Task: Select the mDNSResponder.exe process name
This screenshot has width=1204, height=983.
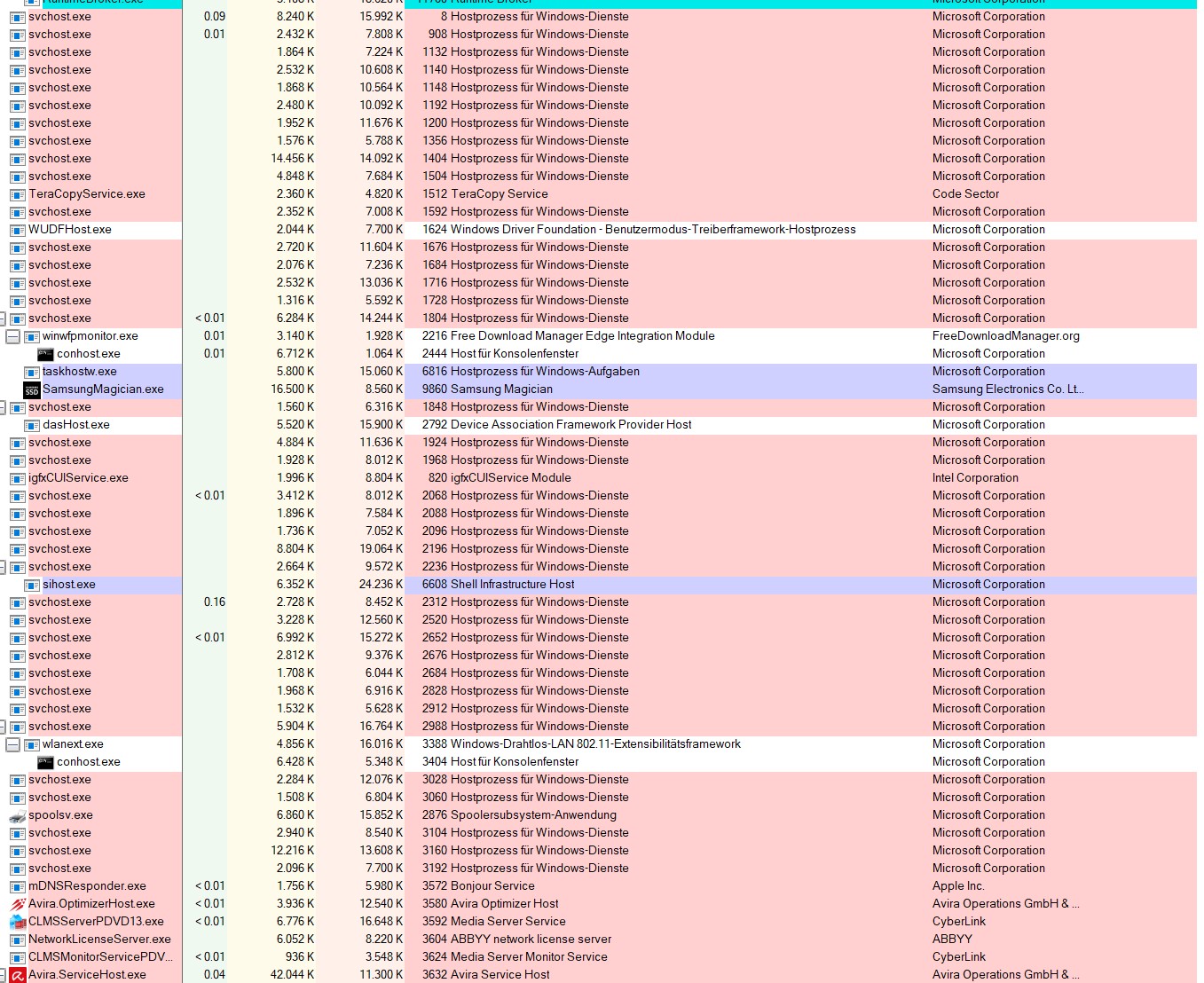Action: pyautogui.click(x=87, y=886)
